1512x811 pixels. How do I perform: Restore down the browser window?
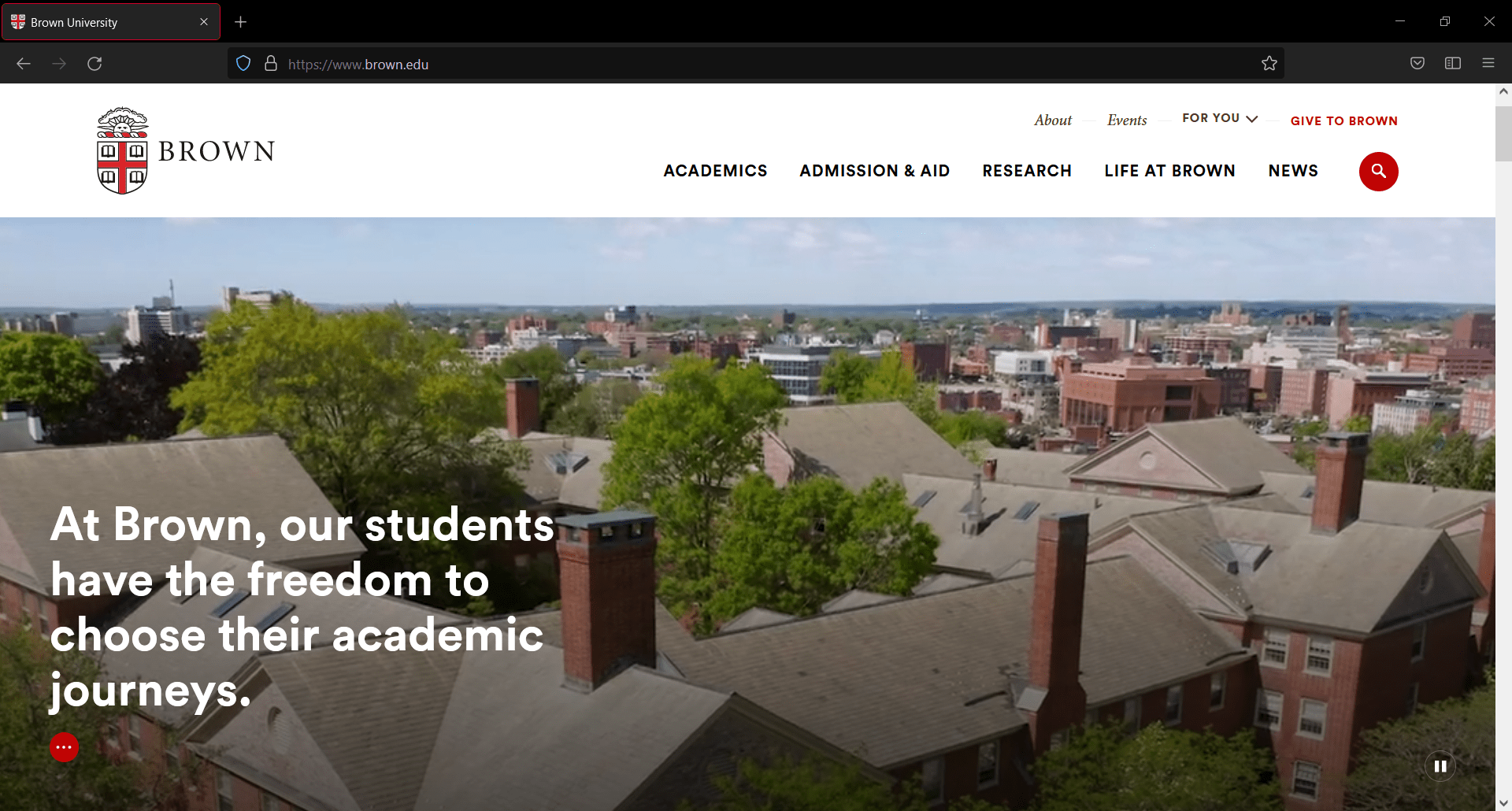coord(1444,21)
